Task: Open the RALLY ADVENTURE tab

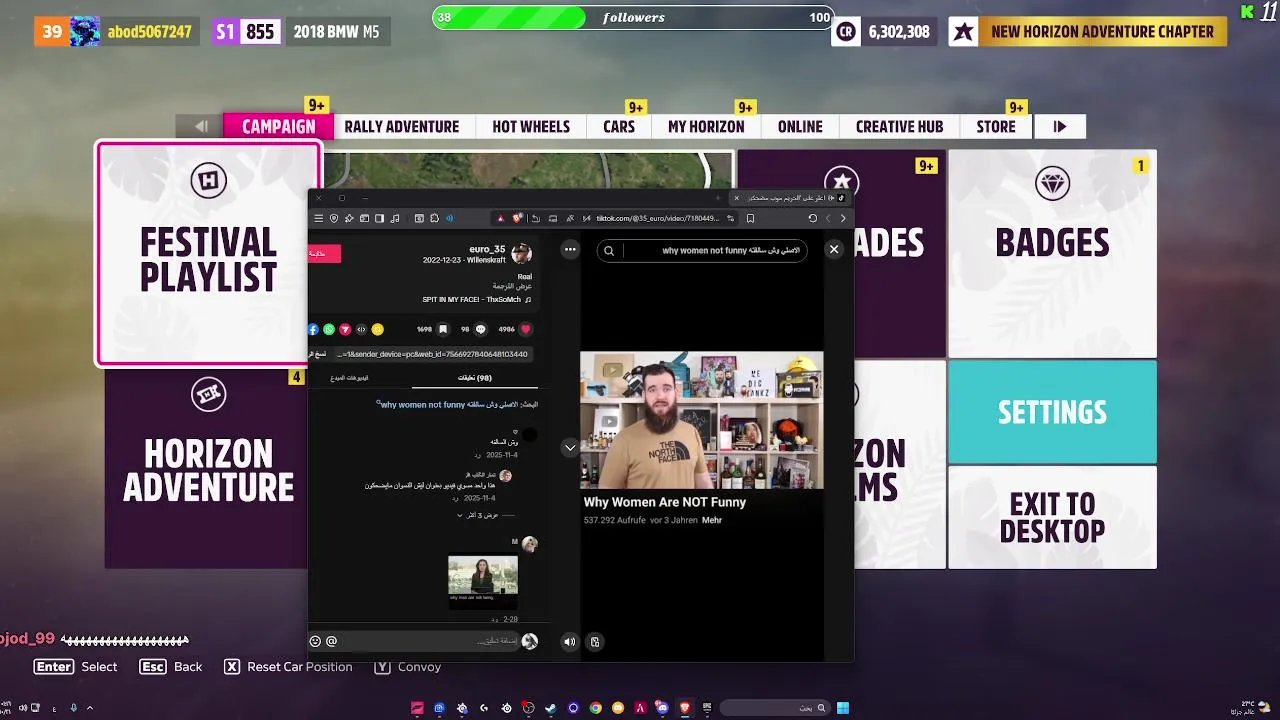Action: tap(402, 127)
